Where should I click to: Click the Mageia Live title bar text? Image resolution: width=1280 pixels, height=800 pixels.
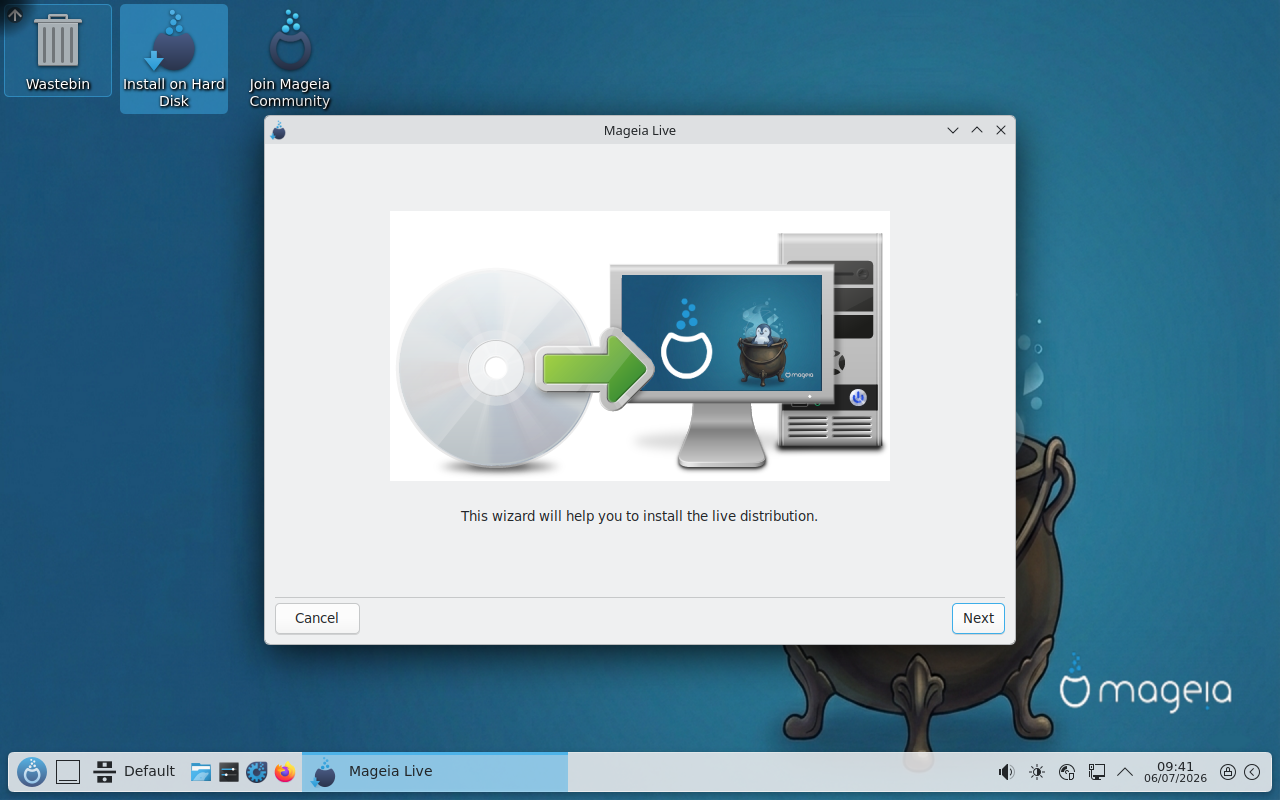coord(640,130)
